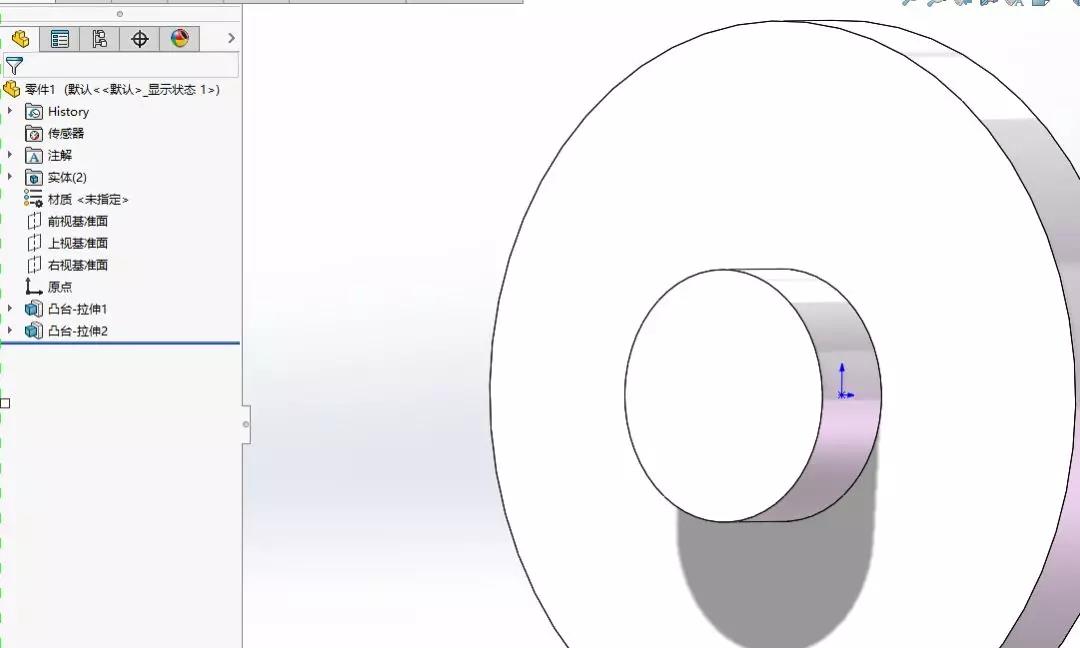
Task: Select the 传感器 sensors folder icon
Action: (34, 134)
